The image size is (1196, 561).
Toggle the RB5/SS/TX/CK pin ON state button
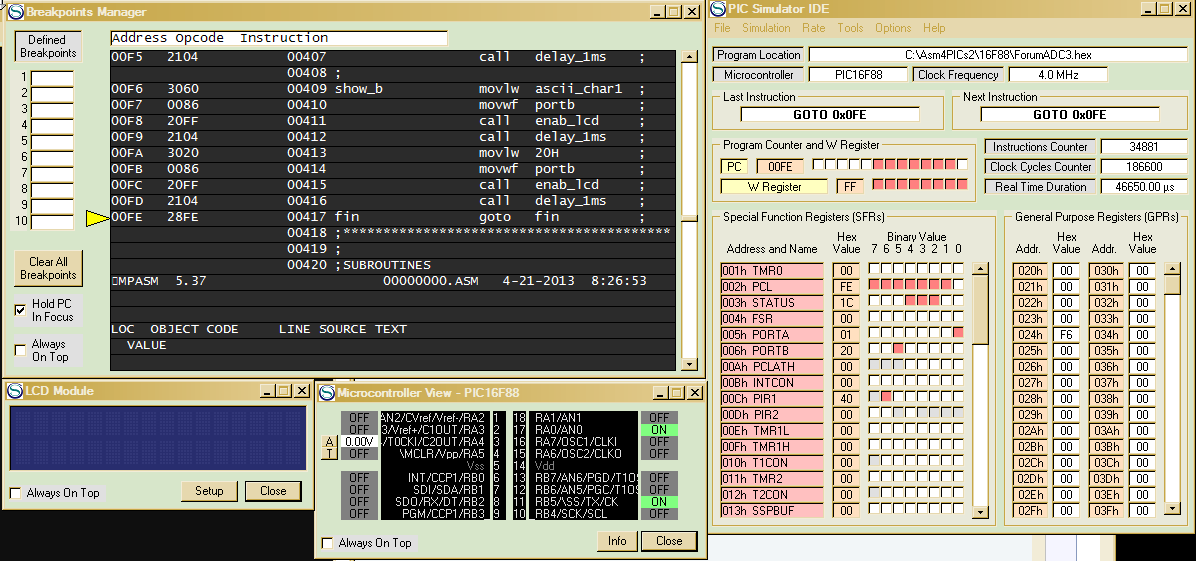(x=659, y=501)
